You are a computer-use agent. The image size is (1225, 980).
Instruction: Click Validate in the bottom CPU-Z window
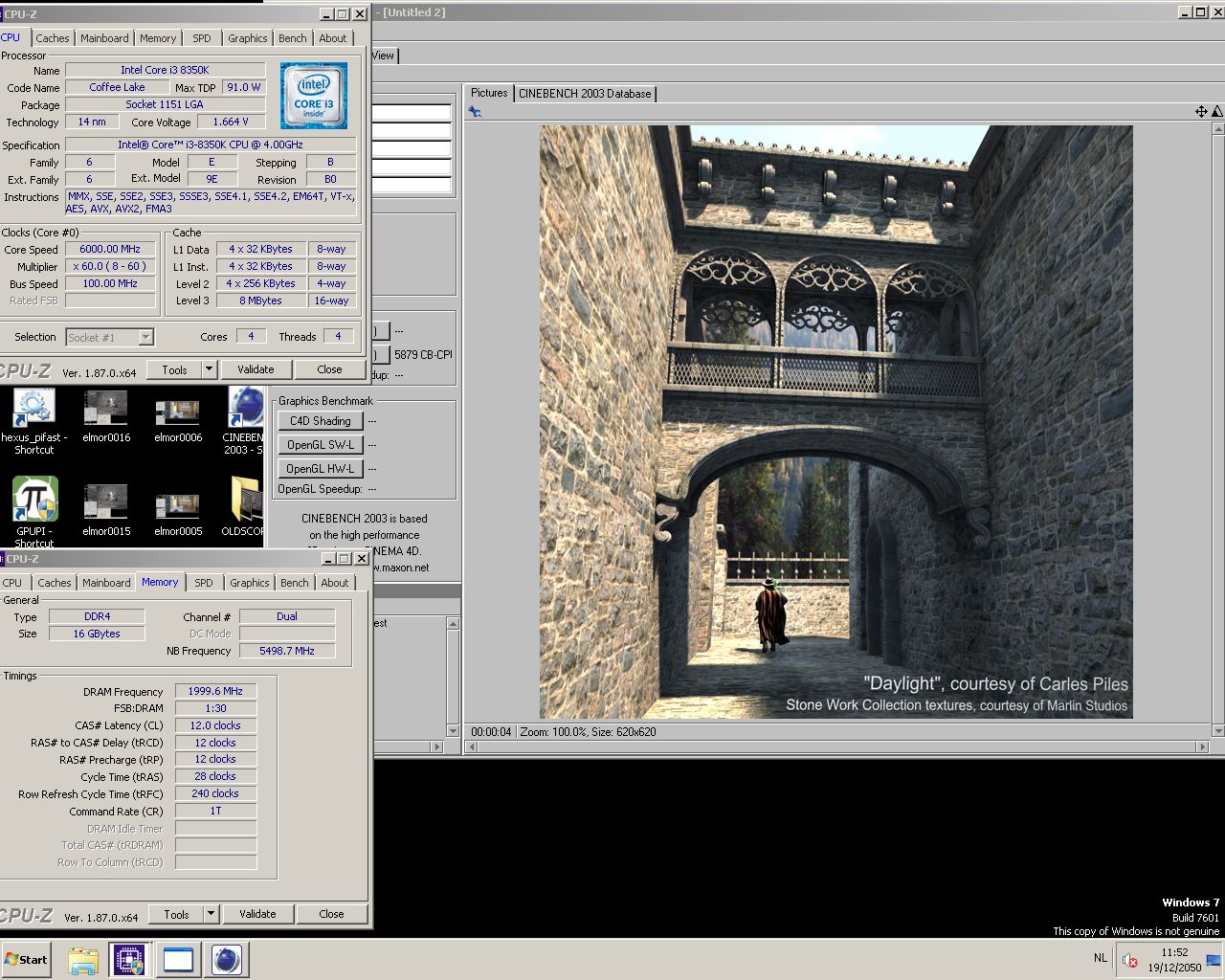[x=257, y=914]
